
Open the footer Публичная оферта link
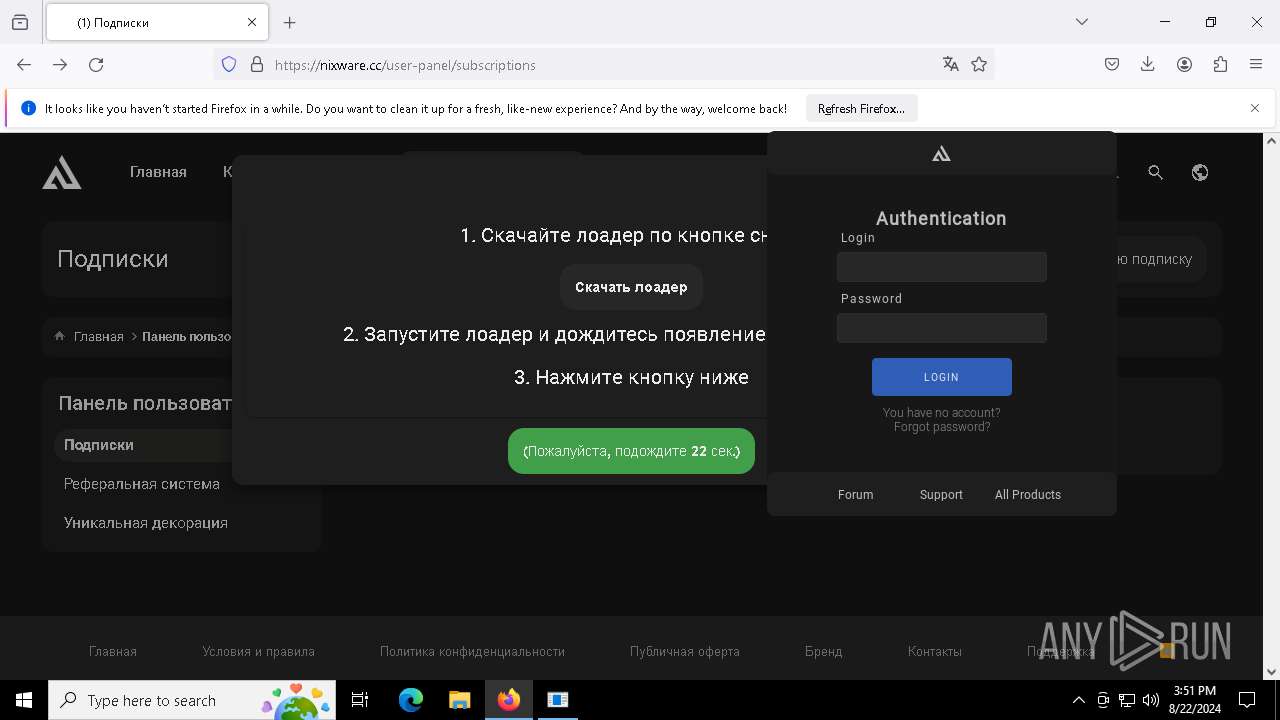pyautogui.click(x=685, y=651)
